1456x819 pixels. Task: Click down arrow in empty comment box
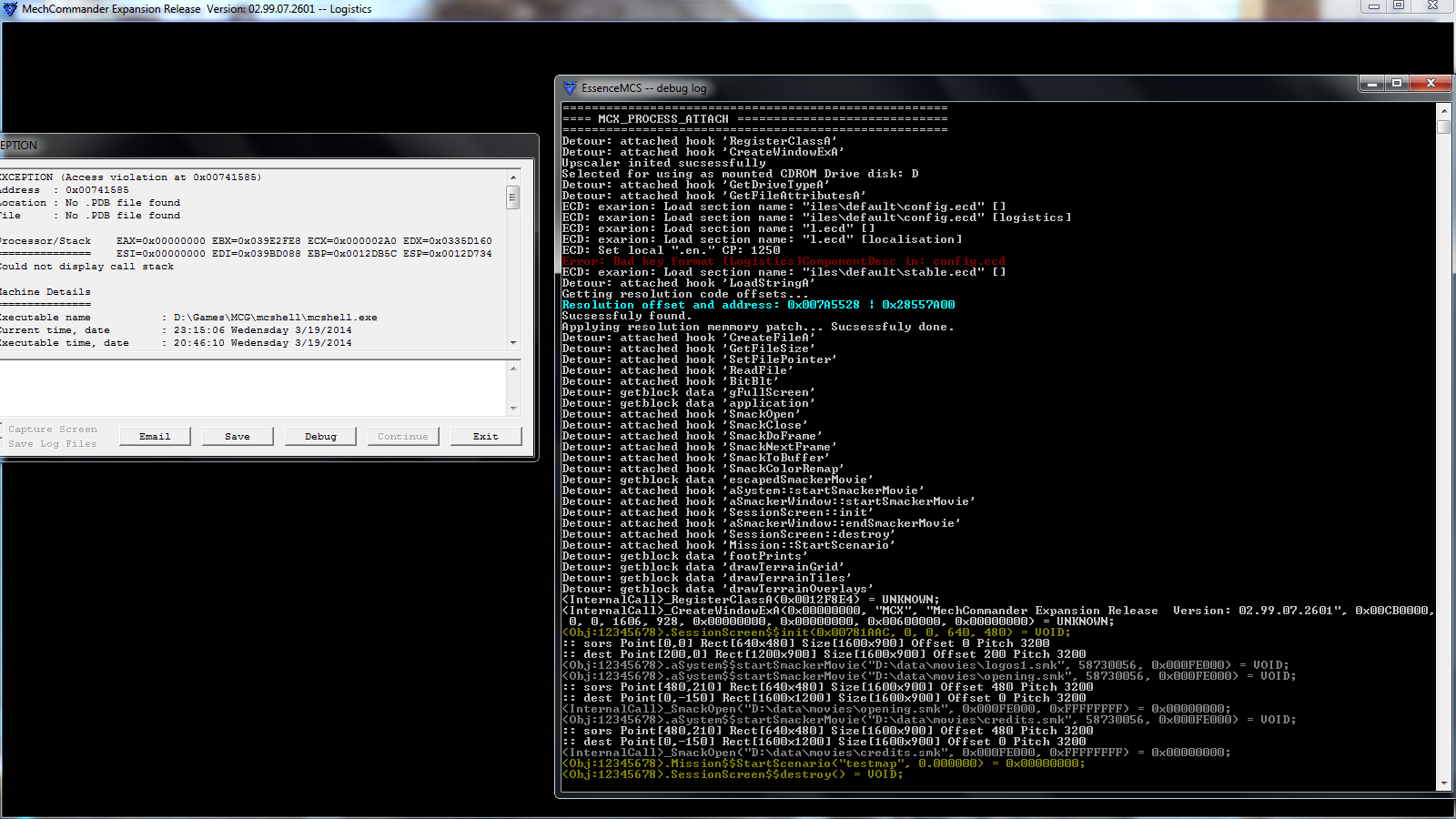[513, 409]
